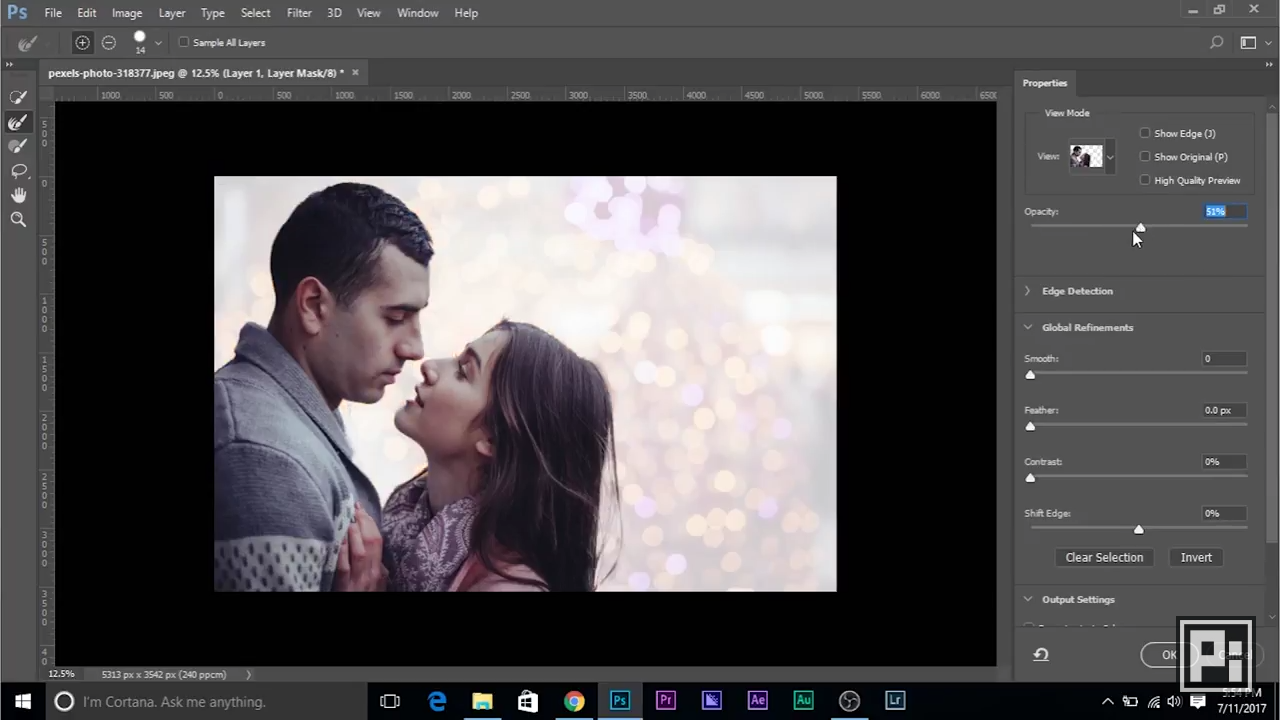
Task: Open Media Encoder taskbar icon
Action: [711, 701]
